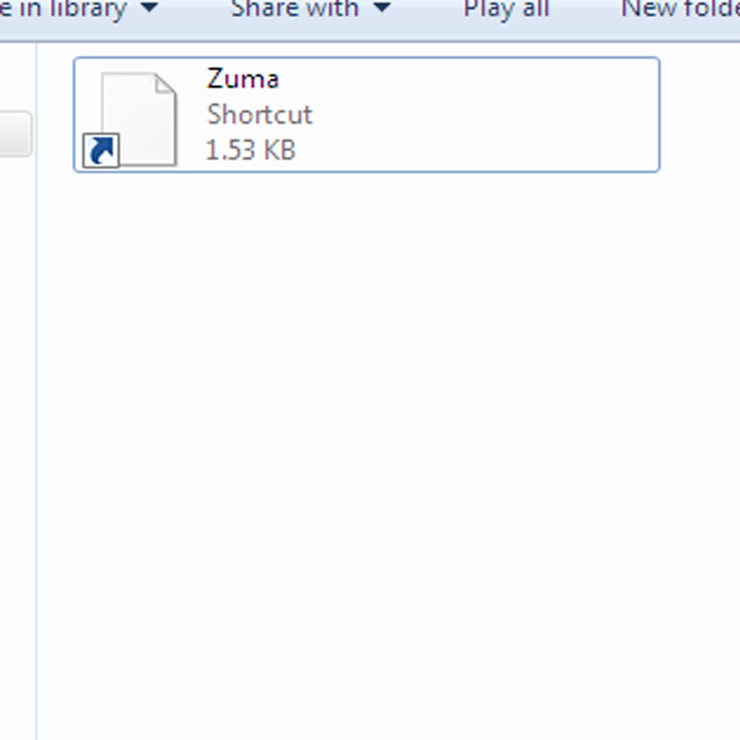The width and height of the screenshot is (740, 740).
Task: Click the Shortcut file type label
Action: pos(260,114)
